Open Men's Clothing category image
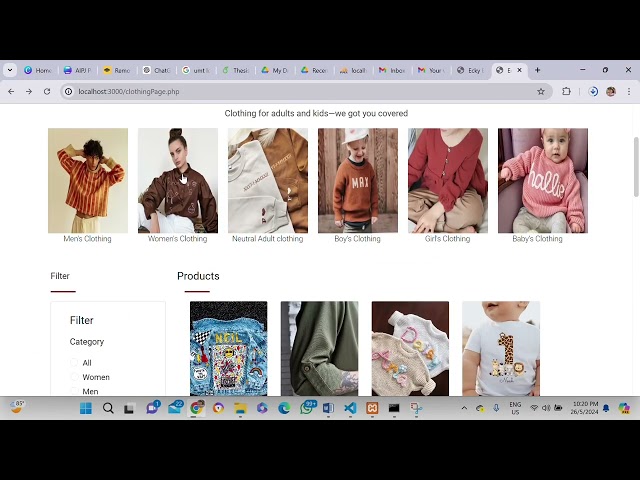This screenshot has height=480, width=640. point(88,180)
